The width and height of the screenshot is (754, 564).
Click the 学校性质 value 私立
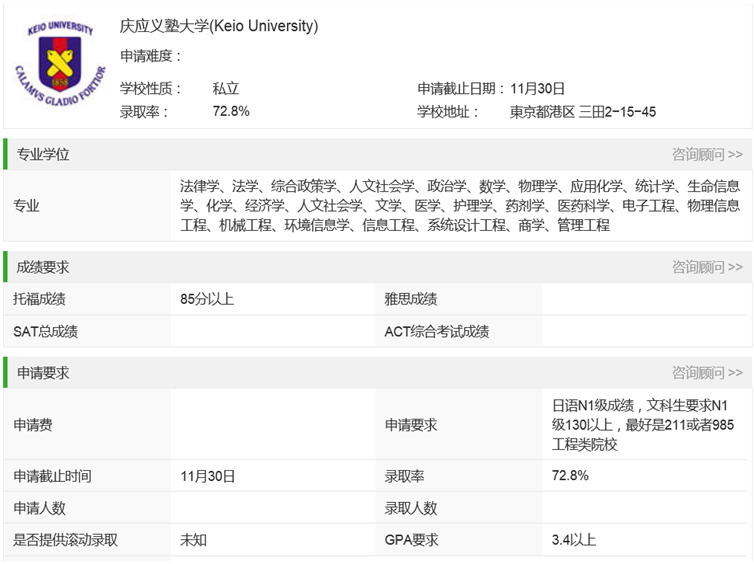point(226,88)
